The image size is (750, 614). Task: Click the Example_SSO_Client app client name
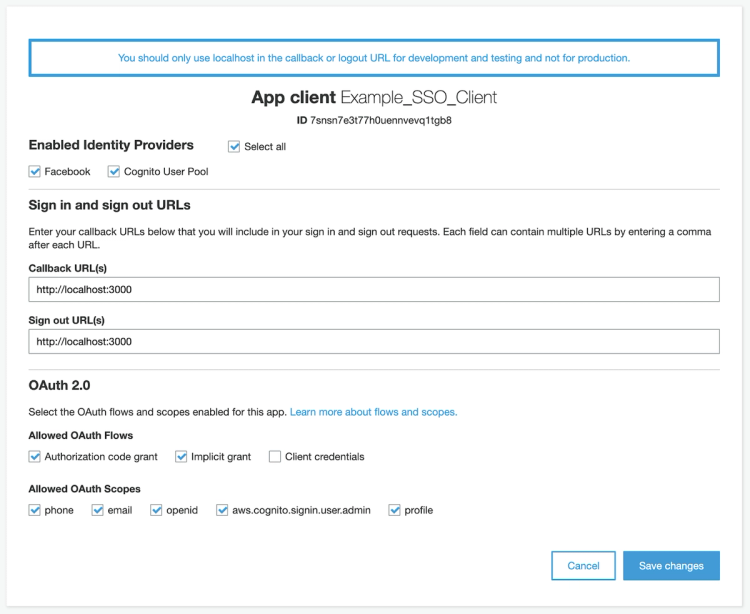click(x=419, y=98)
